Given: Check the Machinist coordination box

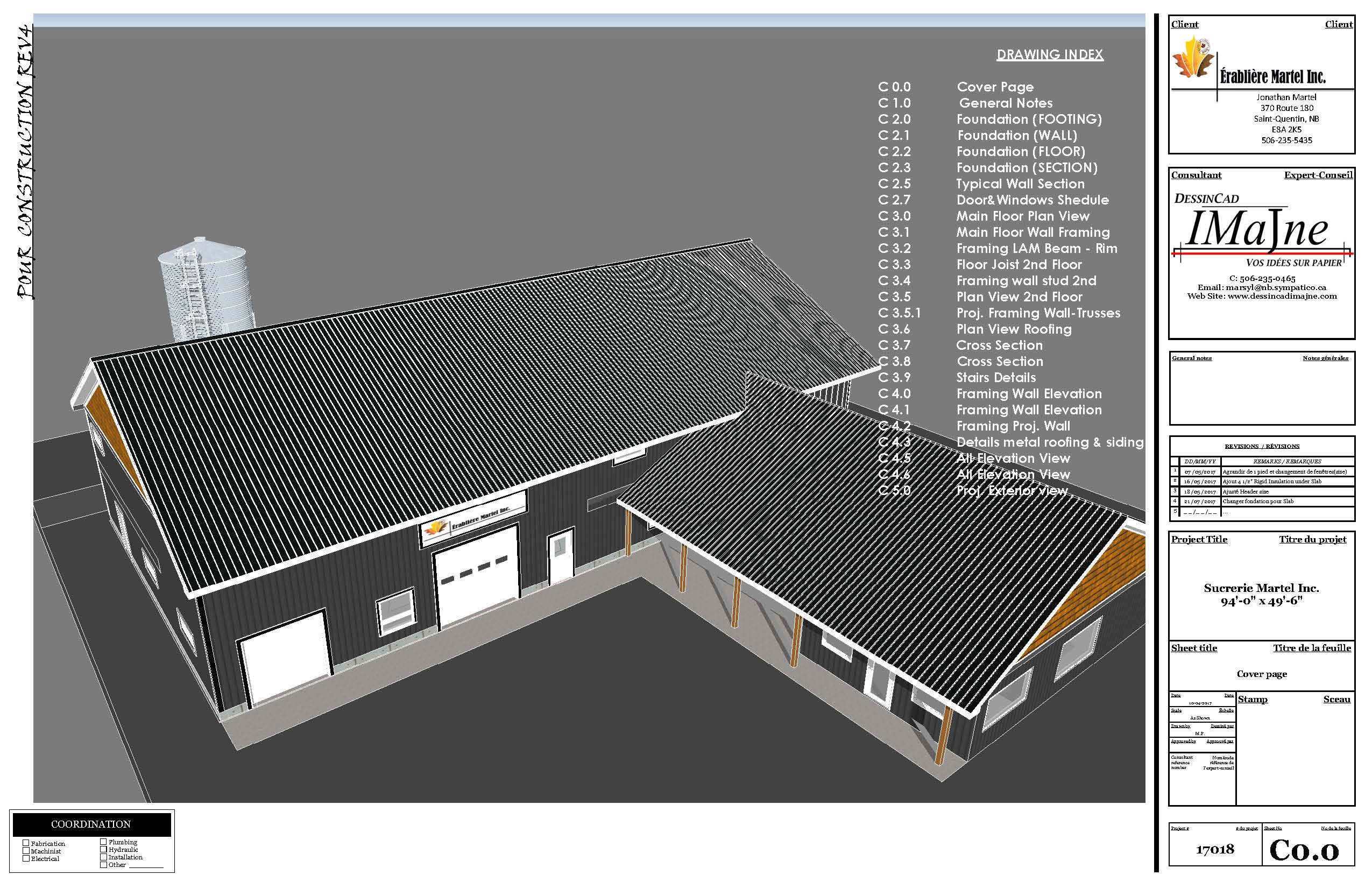Looking at the screenshot, I should [26, 850].
